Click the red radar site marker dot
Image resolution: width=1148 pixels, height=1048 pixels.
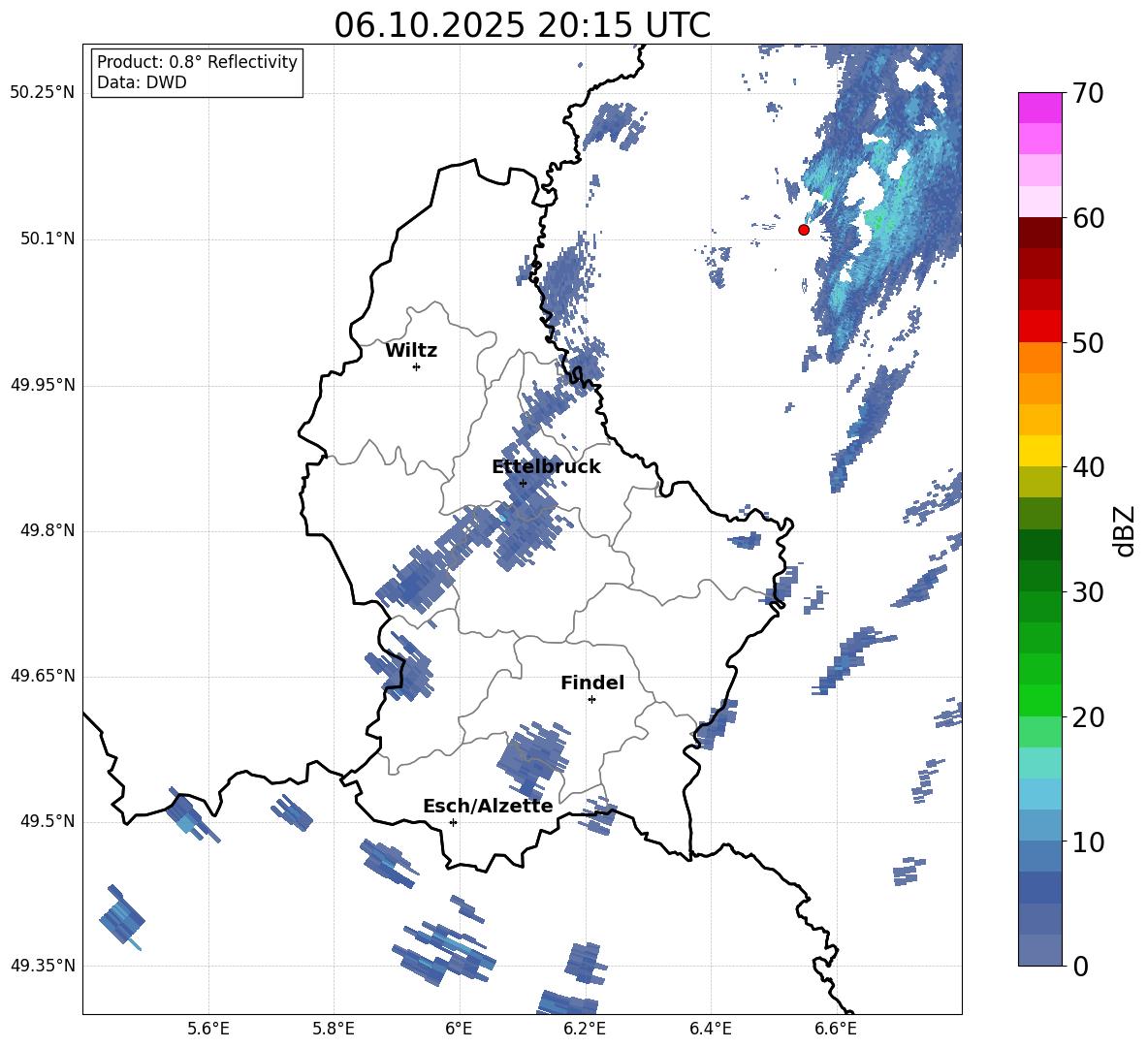(x=804, y=230)
